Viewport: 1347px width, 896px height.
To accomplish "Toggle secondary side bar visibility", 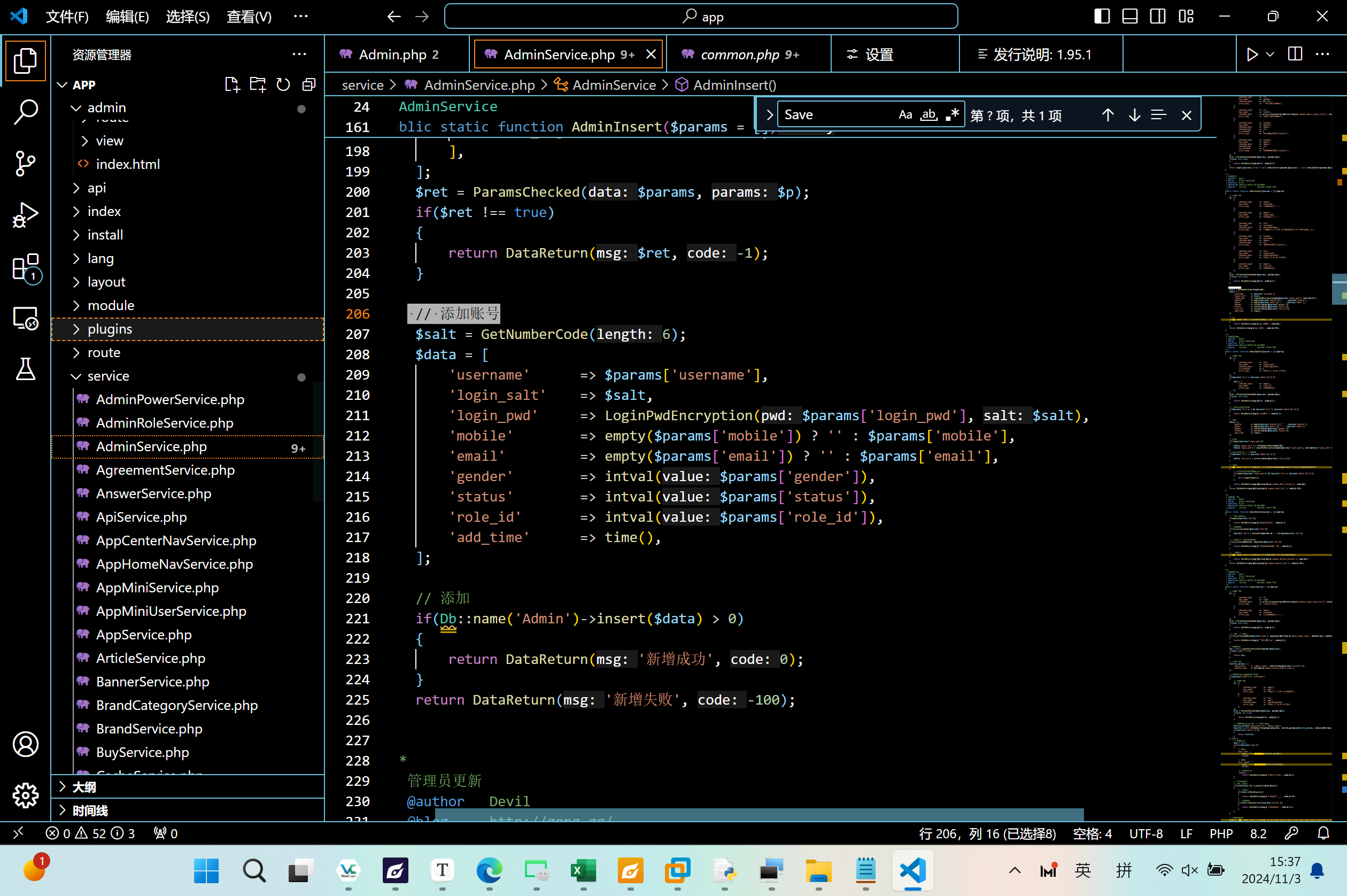I will 1158,17.
